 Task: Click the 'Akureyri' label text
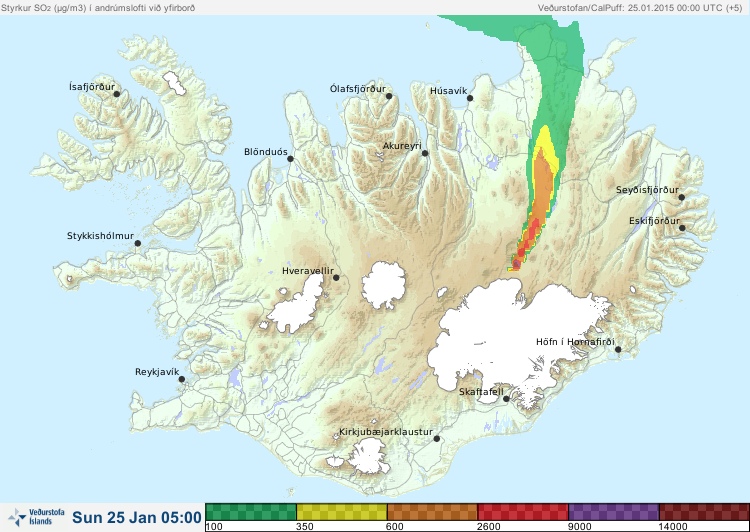402,146
